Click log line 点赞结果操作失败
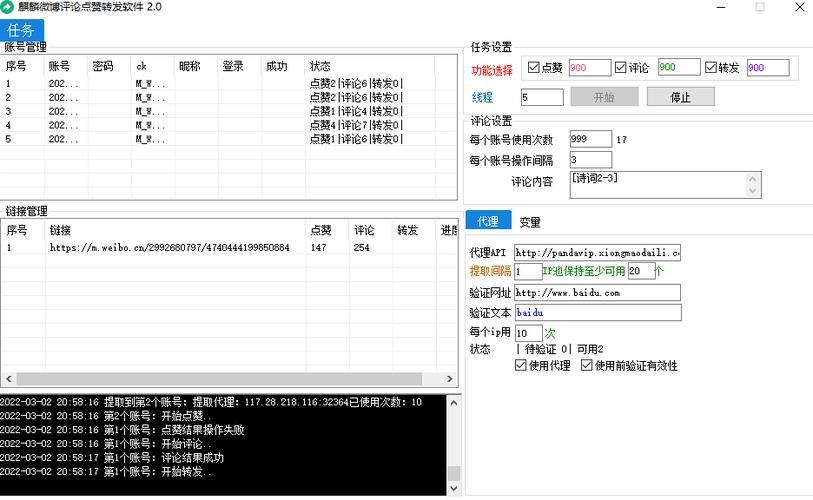 (x=122, y=430)
